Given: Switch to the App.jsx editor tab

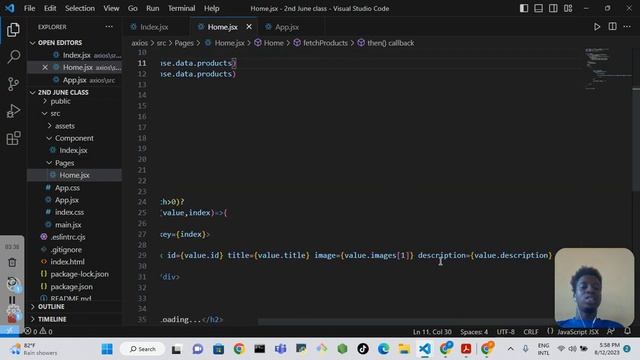Looking at the screenshot, I should coord(287,27).
